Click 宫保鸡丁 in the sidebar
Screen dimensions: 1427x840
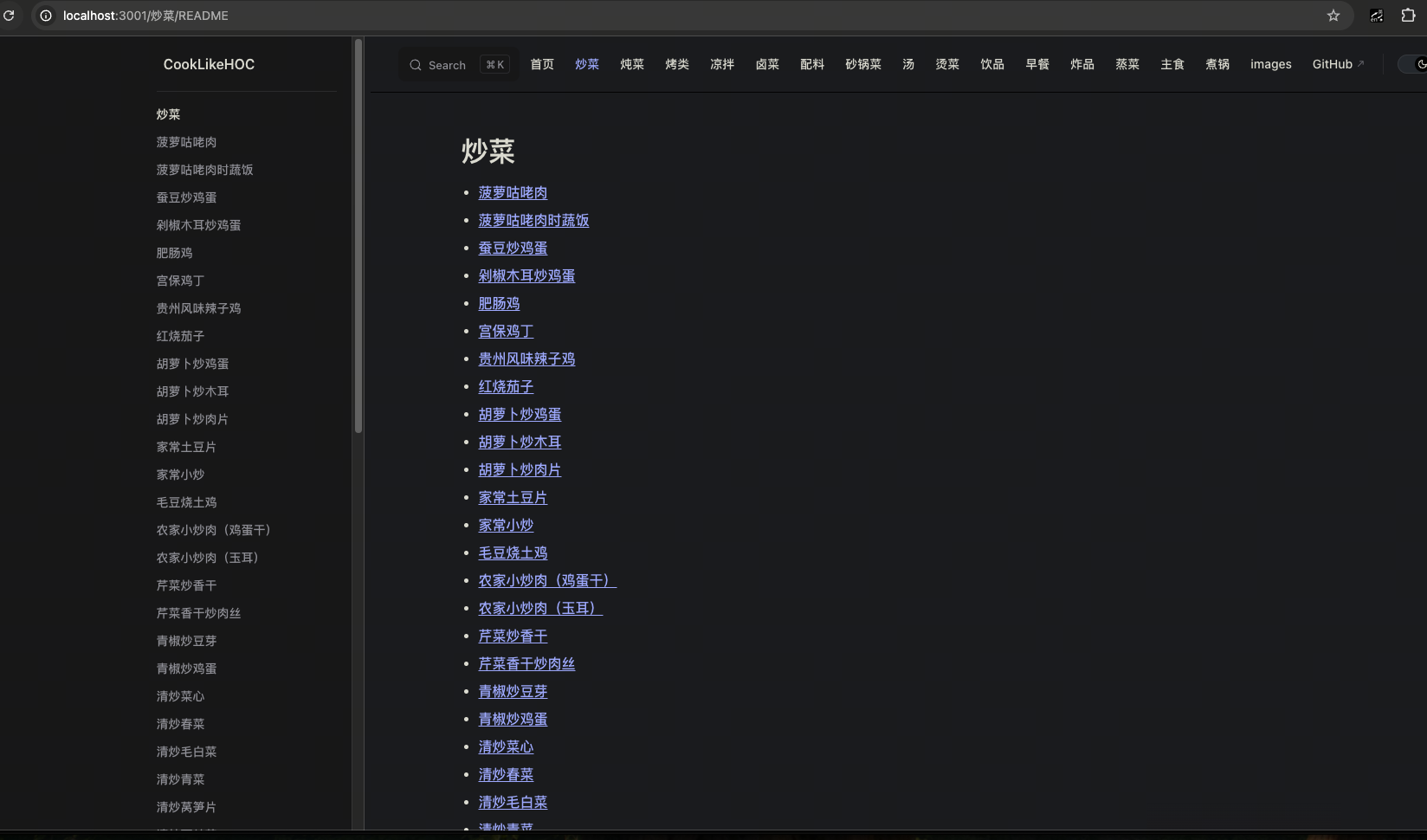pyautogui.click(x=179, y=281)
